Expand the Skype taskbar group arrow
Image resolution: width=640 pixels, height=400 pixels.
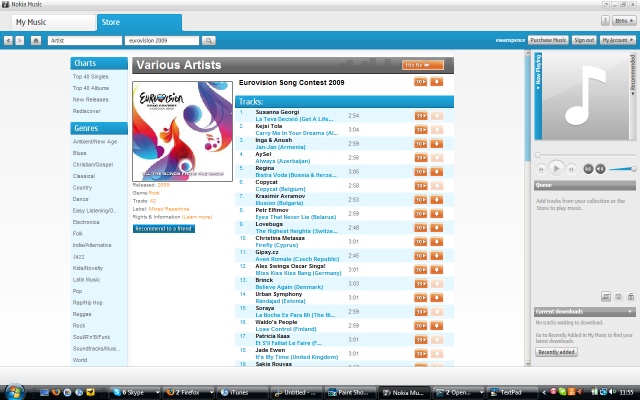click(158, 392)
